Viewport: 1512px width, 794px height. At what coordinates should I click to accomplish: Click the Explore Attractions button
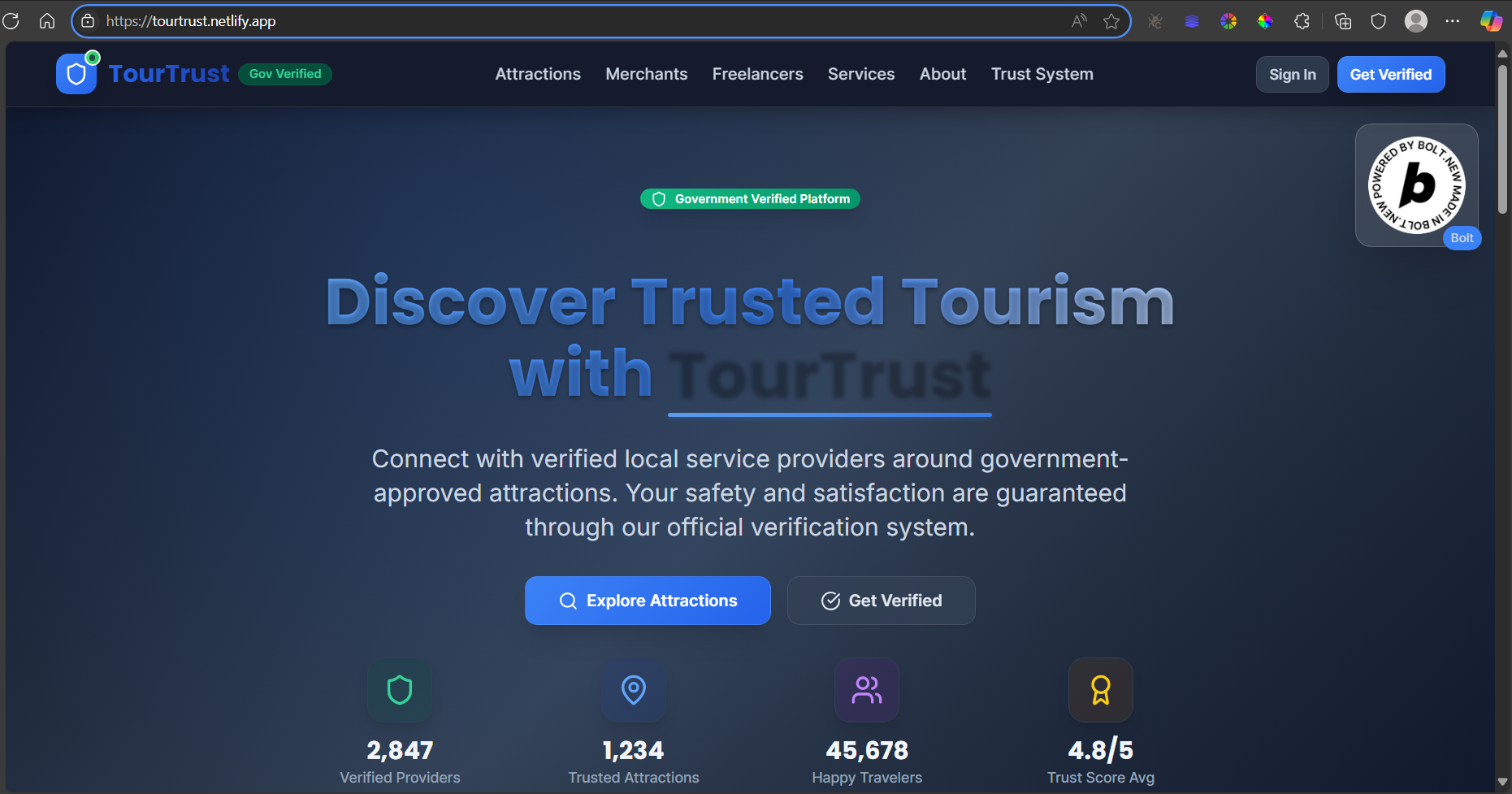tap(648, 601)
